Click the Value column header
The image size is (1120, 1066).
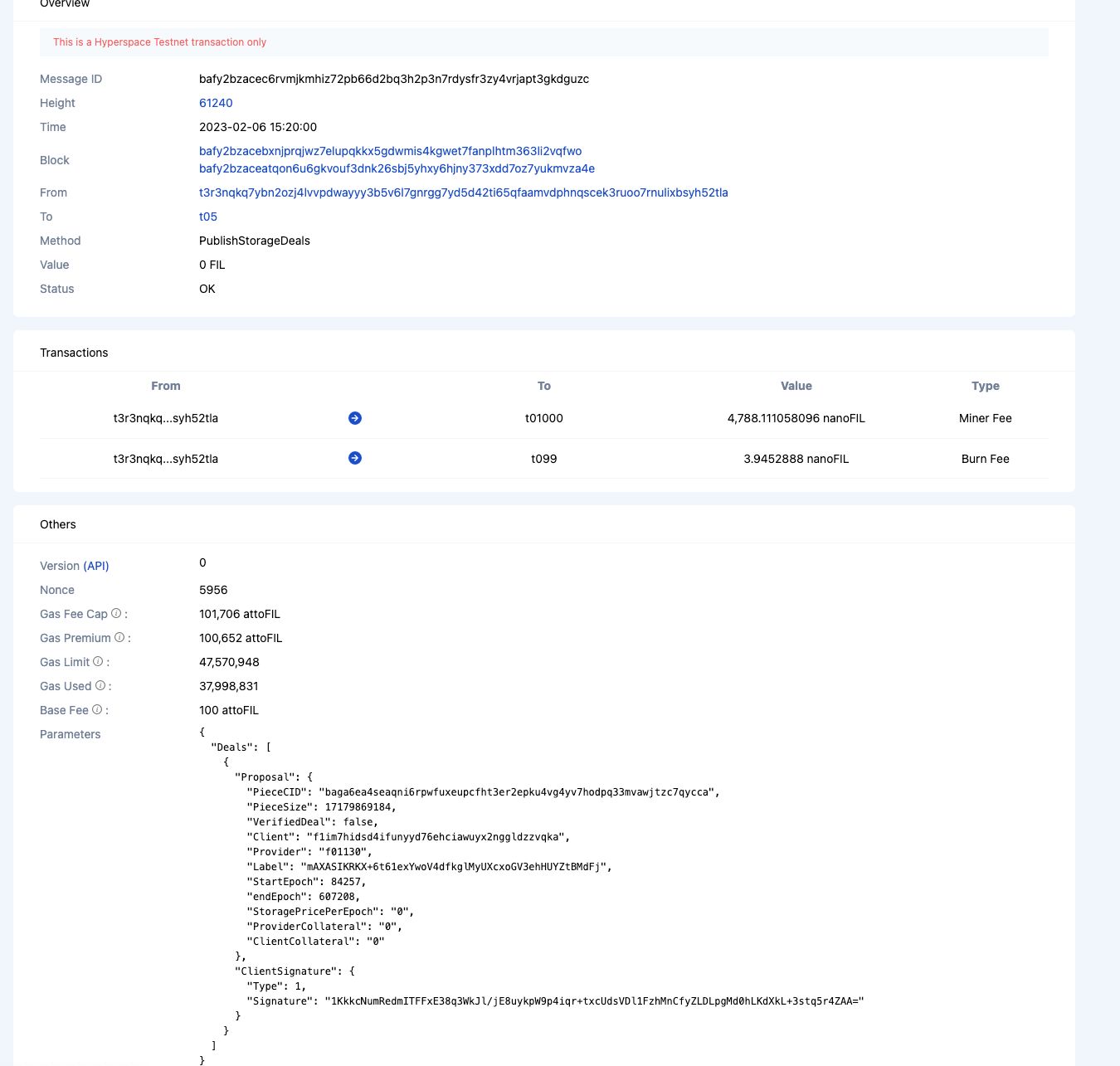796,386
